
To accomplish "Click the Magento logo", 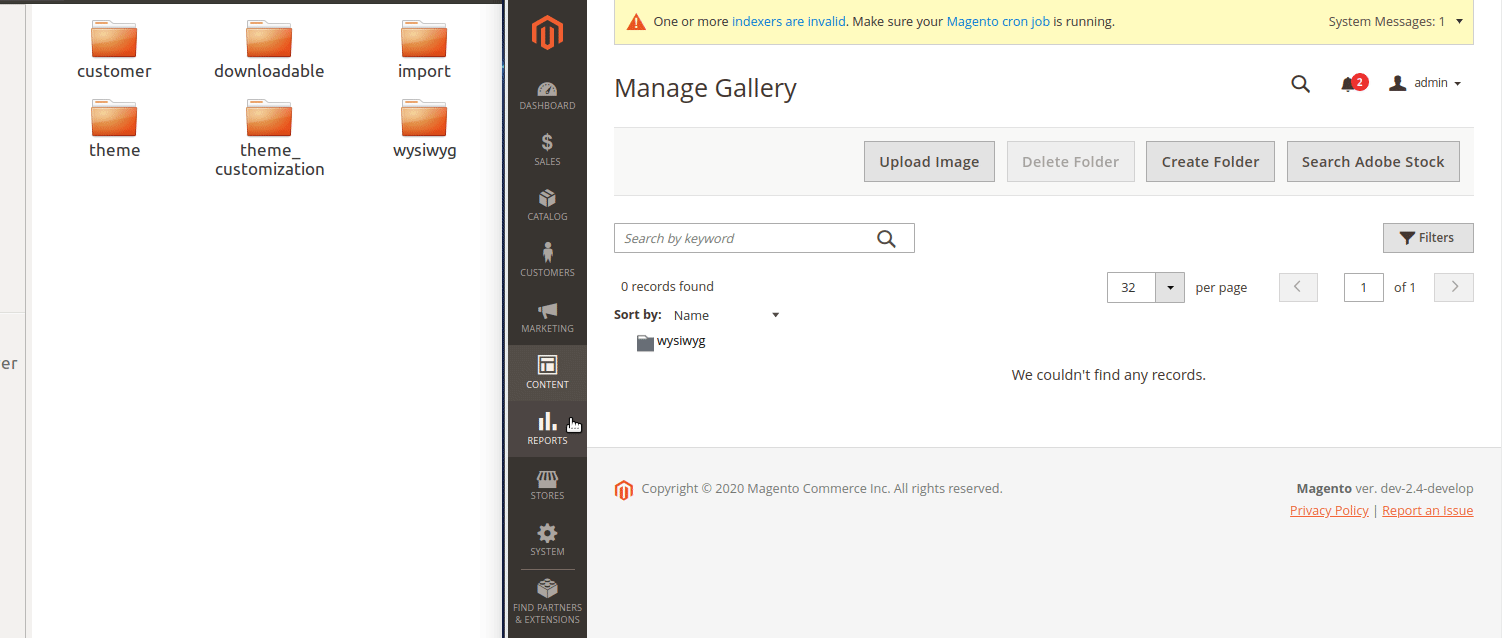I will [547, 33].
